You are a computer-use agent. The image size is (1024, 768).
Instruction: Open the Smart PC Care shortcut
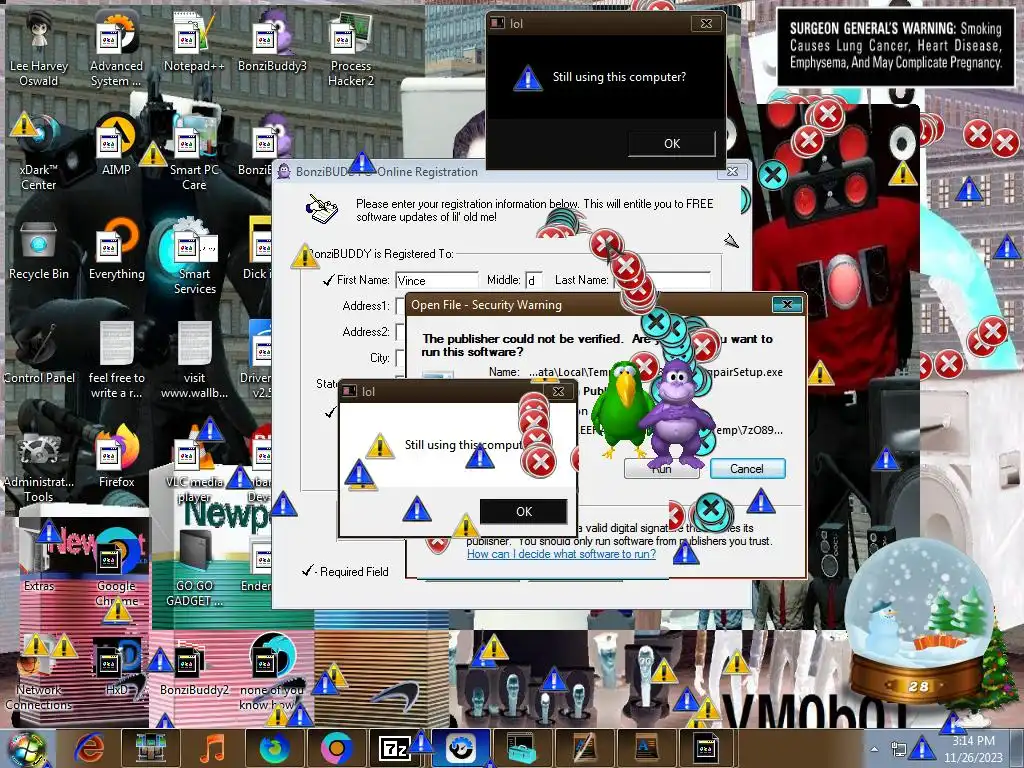(194, 153)
